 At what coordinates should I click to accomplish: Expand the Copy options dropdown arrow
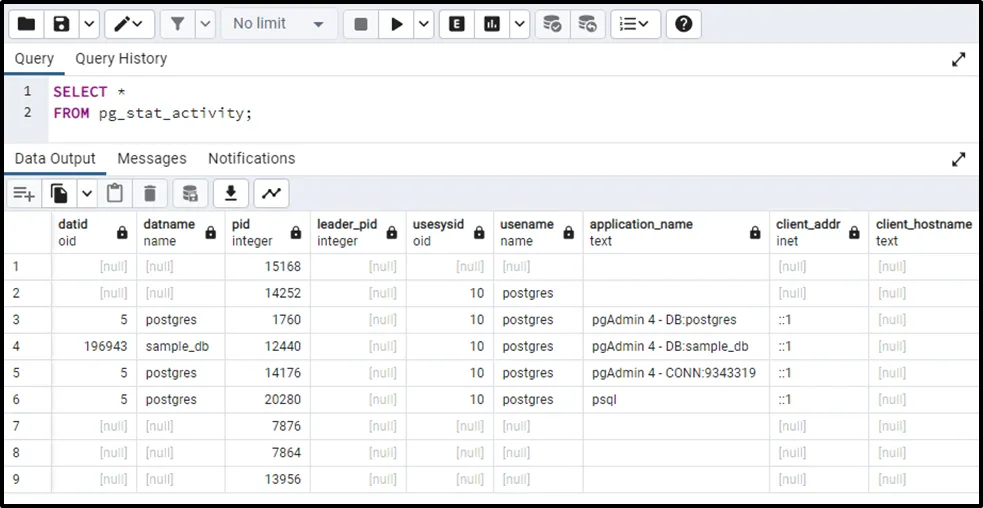(87, 193)
